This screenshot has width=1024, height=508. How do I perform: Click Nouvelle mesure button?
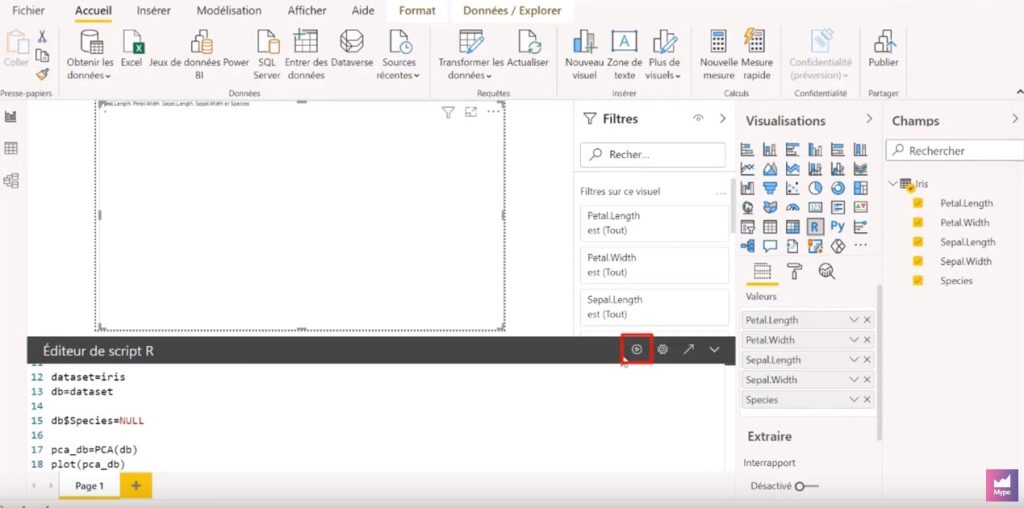tap(718, 55)
